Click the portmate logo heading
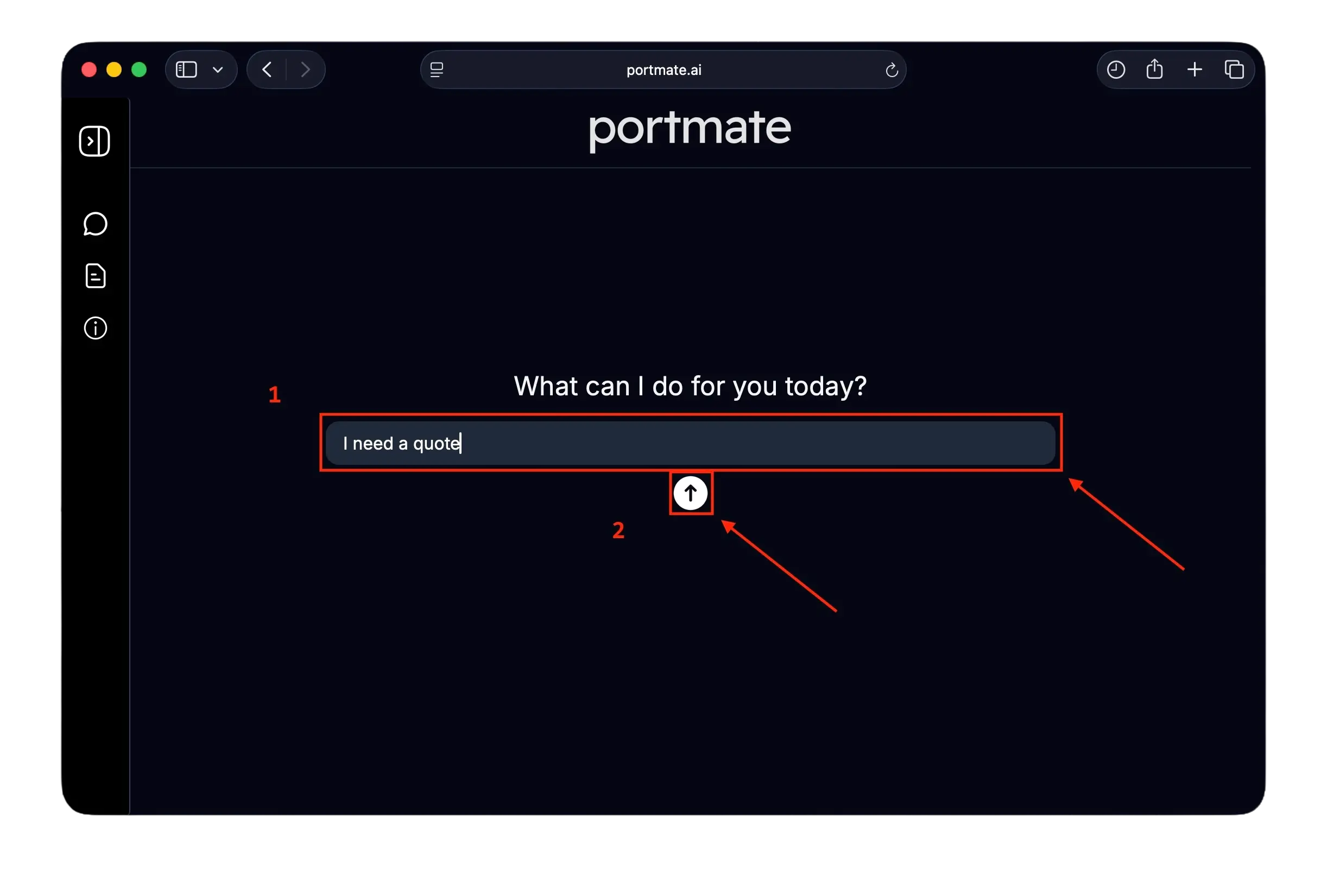The width and height of the screenshot is (1327, 896). pos(690,129)
